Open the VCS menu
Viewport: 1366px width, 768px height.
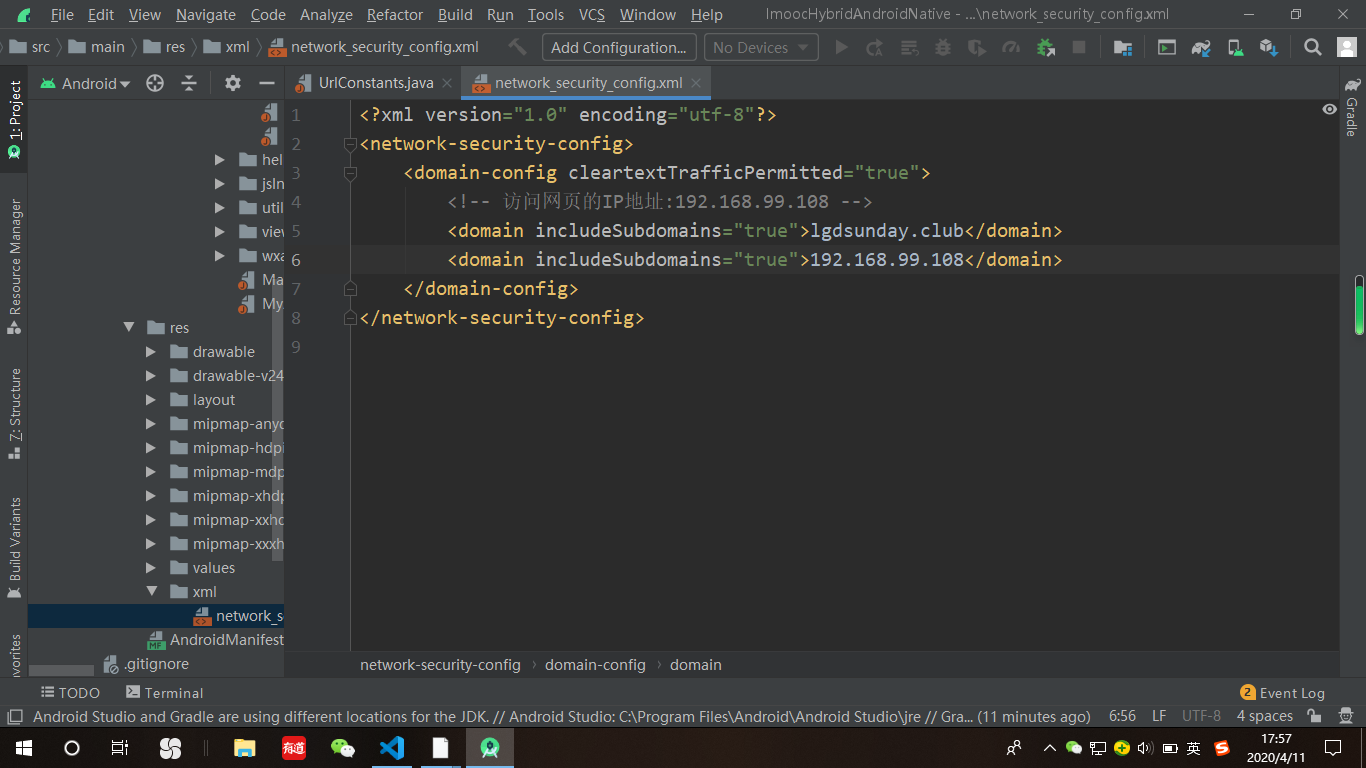592,15
